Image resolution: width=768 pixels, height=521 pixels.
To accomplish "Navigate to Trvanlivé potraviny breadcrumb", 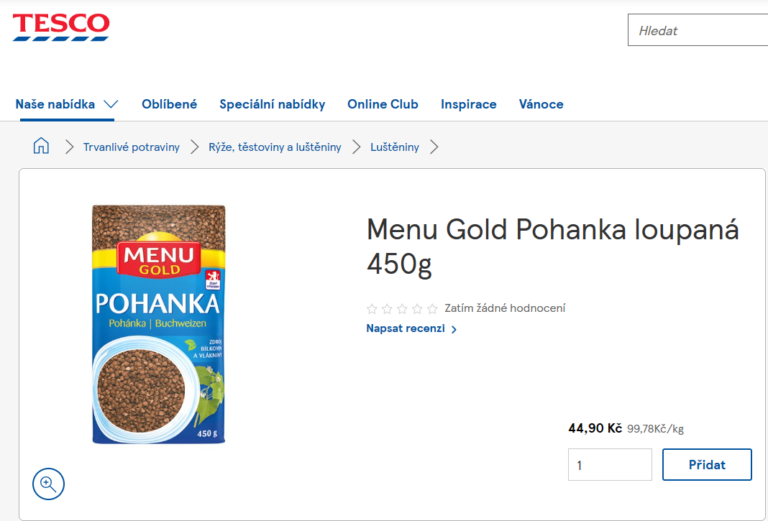I will pos(131,147).
